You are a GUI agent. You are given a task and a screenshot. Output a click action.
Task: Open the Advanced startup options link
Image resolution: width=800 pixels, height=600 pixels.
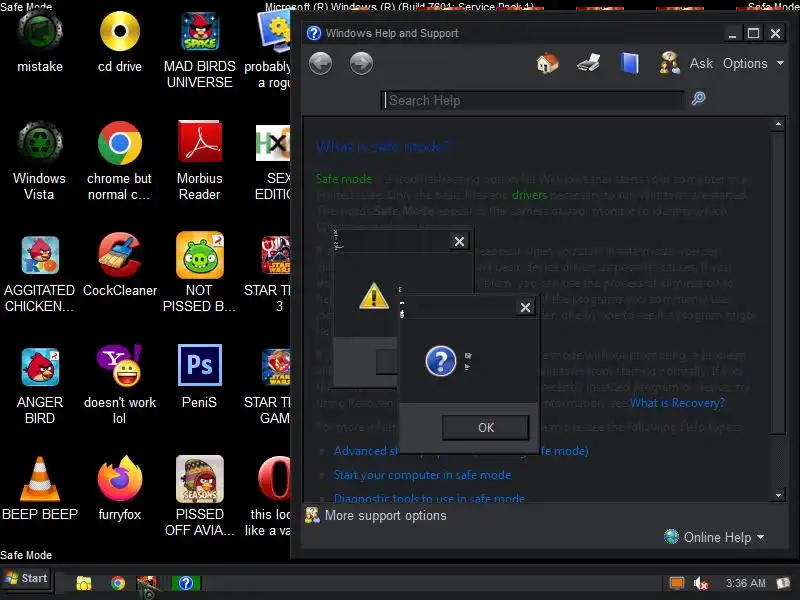(365, 451)
